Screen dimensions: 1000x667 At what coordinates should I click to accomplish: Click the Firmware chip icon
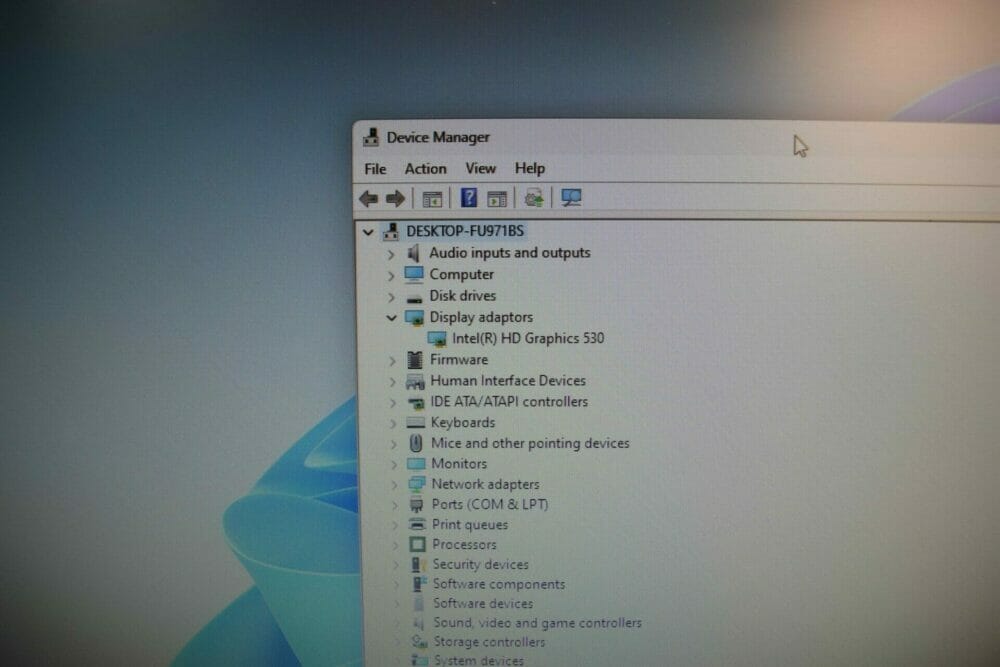(x=415, y=360)
